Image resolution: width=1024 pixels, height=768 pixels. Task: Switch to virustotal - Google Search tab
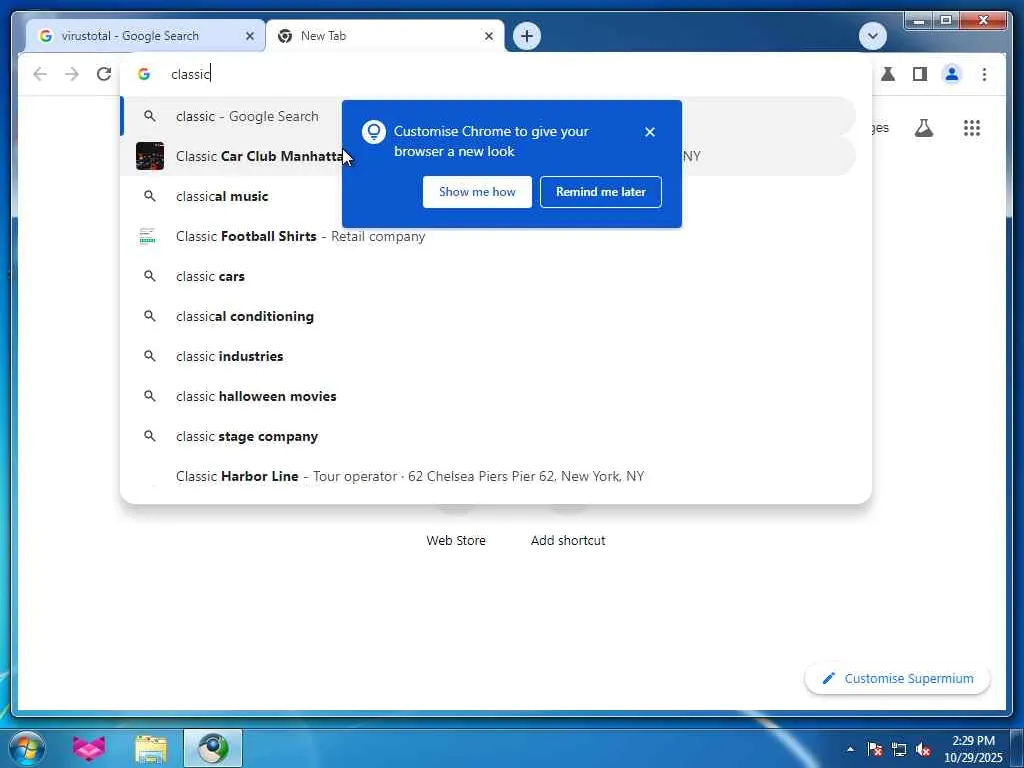coord(145,36)
